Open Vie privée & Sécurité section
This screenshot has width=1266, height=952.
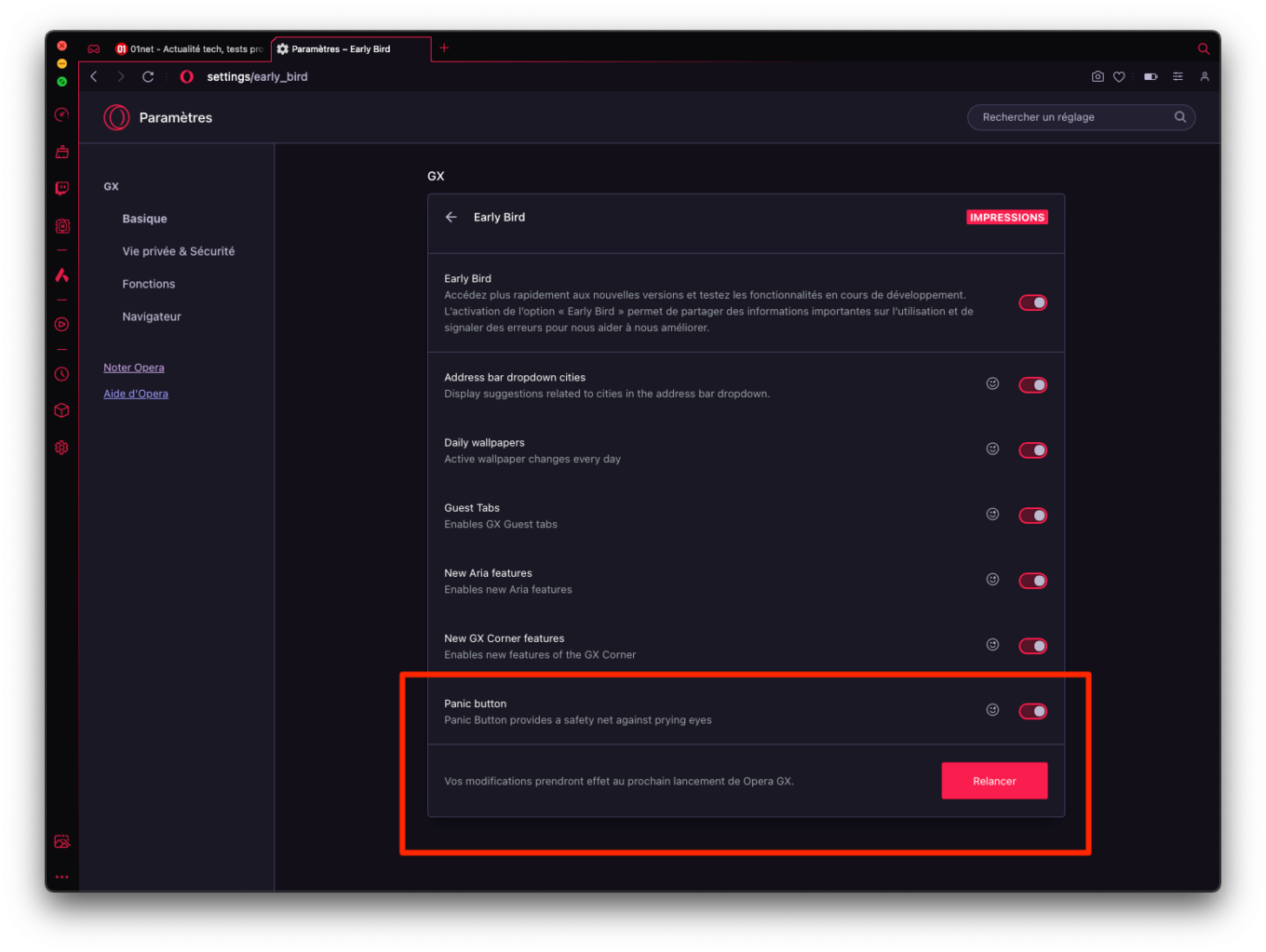tap(179, 251)
